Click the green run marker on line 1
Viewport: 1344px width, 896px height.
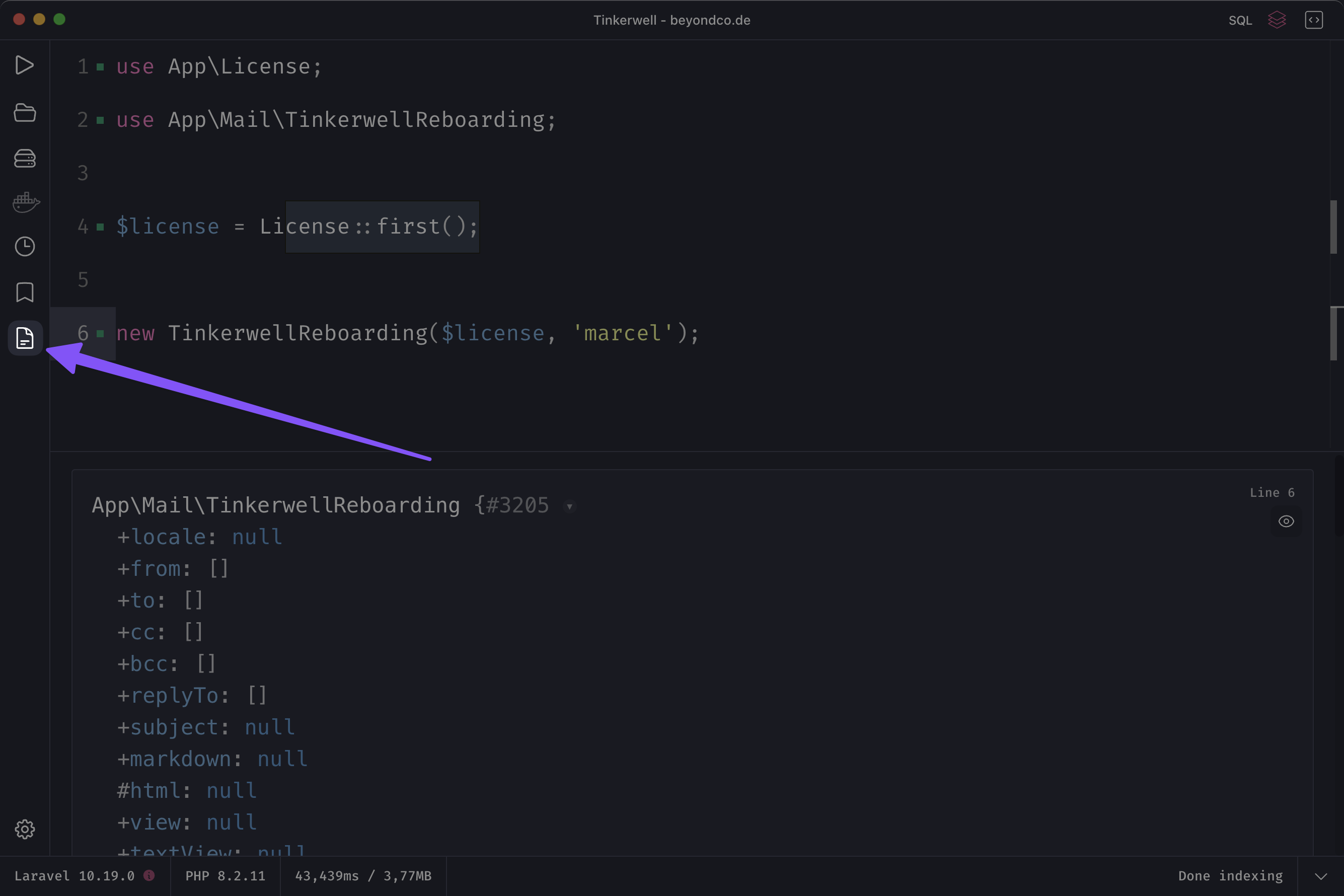pyautogui.click(x=101, y=67)
